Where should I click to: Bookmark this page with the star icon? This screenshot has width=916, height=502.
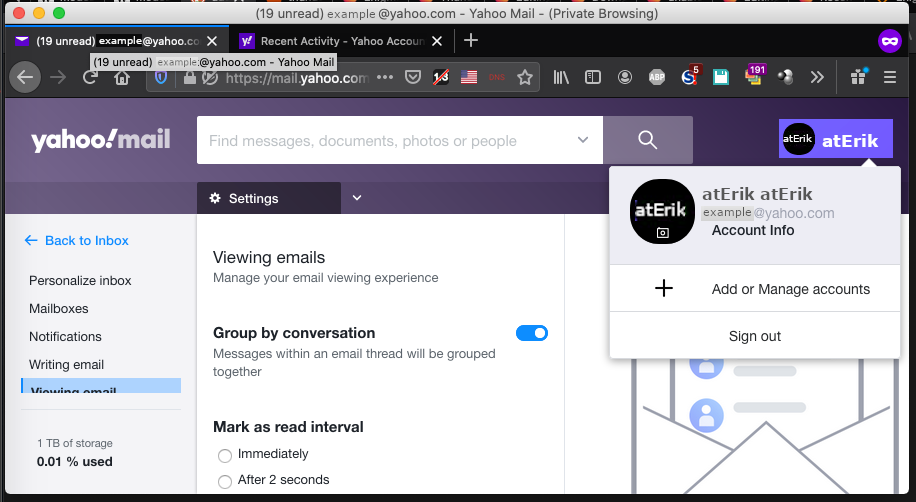pos(525,77)
